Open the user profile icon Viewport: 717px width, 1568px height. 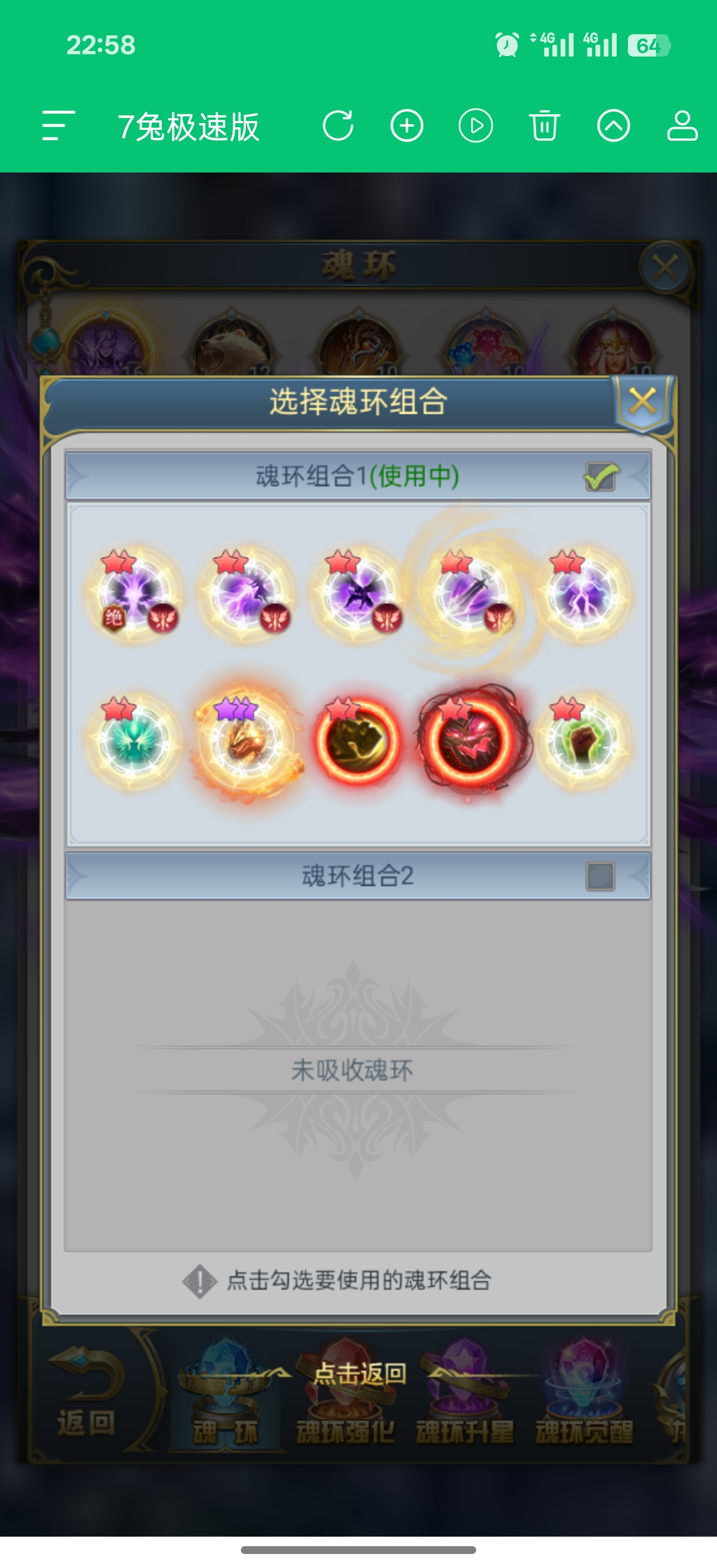pyautogui.click(x=682, y=126)
